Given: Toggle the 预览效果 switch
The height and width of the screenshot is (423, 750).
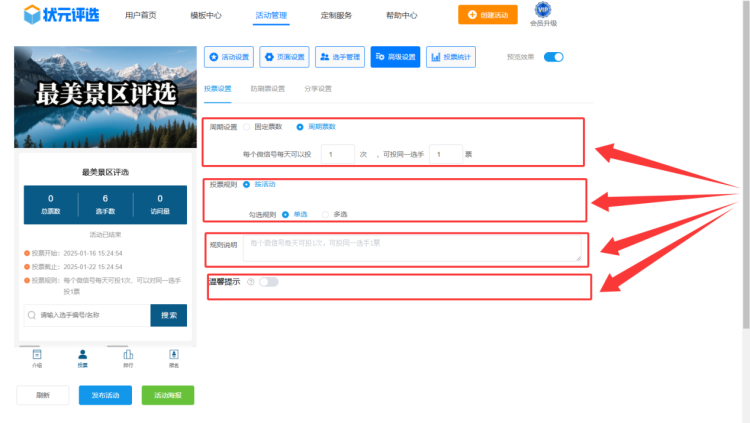Looking at the screenshot, I should (x=553, y=57).
